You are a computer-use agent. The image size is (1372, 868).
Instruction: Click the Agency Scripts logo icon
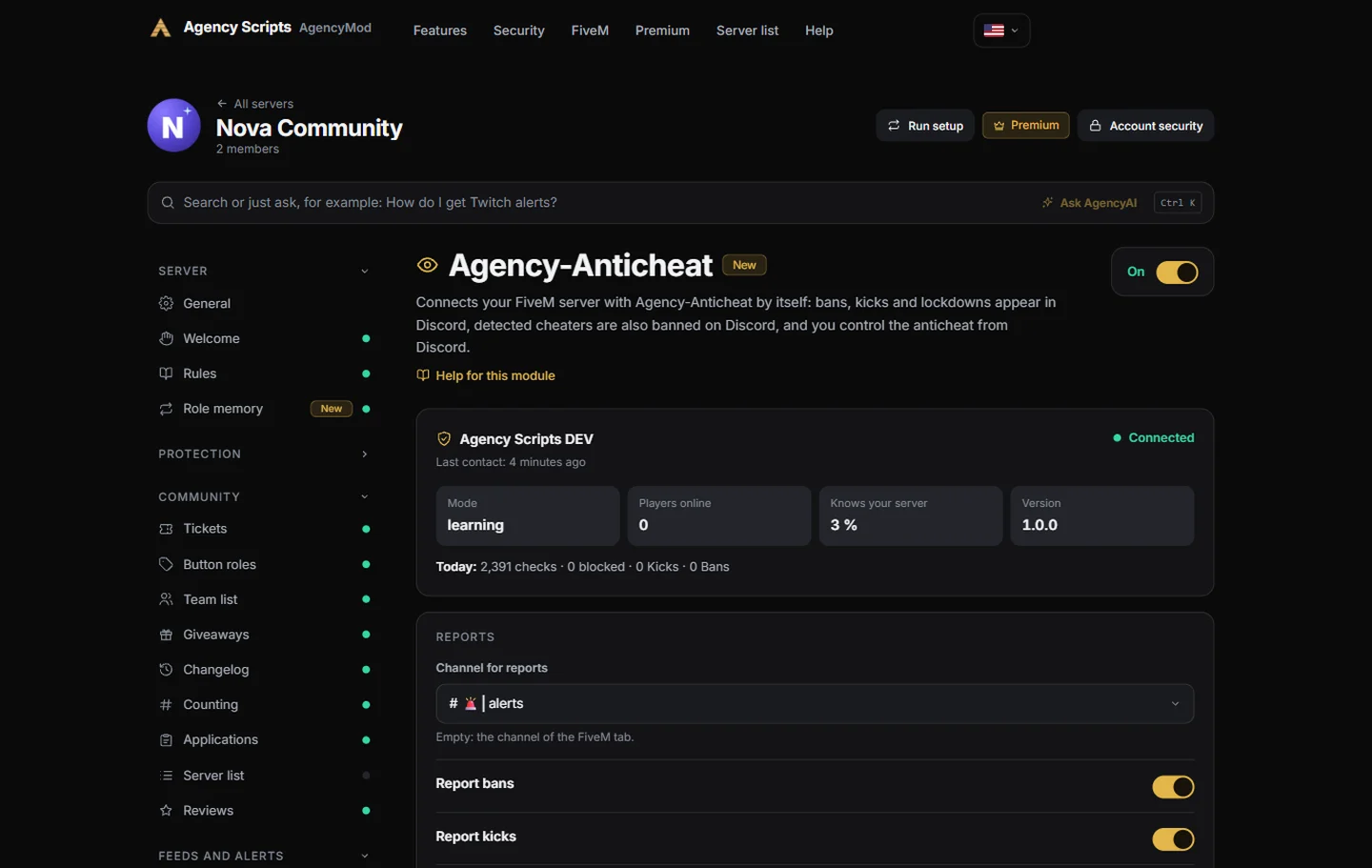tap(160, 29)
